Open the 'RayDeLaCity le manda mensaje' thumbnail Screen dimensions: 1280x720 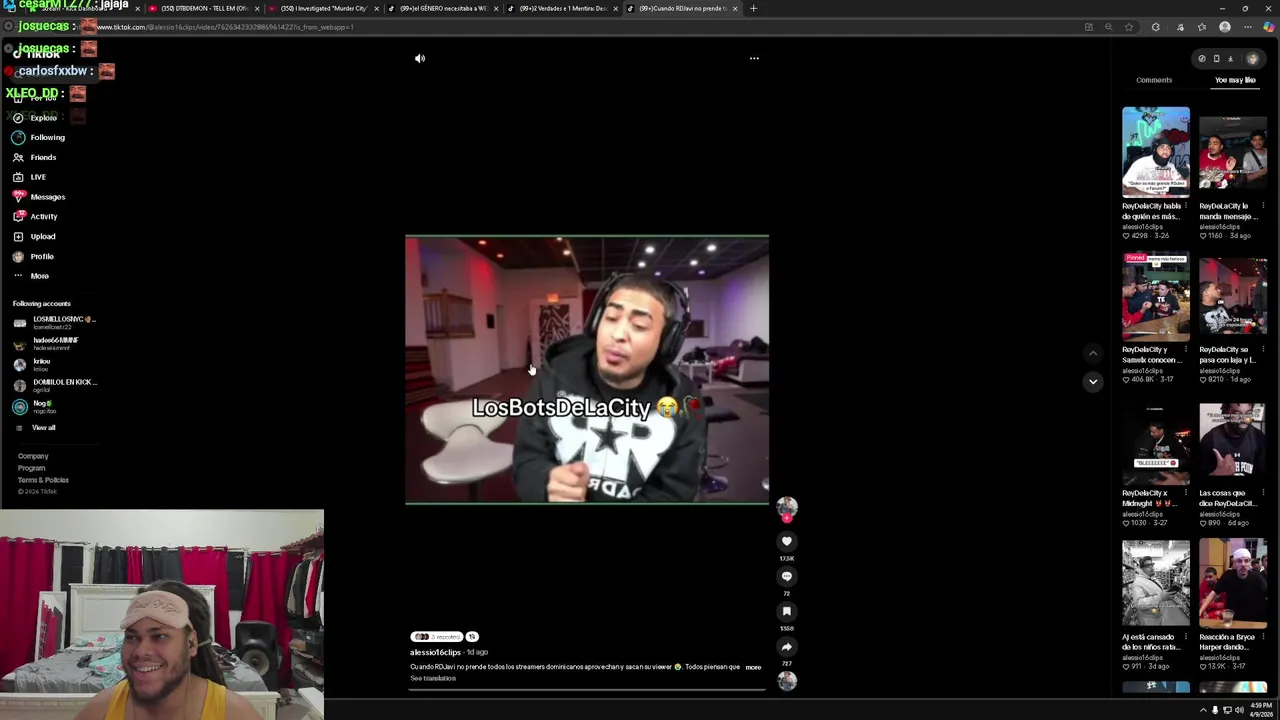1233,150
